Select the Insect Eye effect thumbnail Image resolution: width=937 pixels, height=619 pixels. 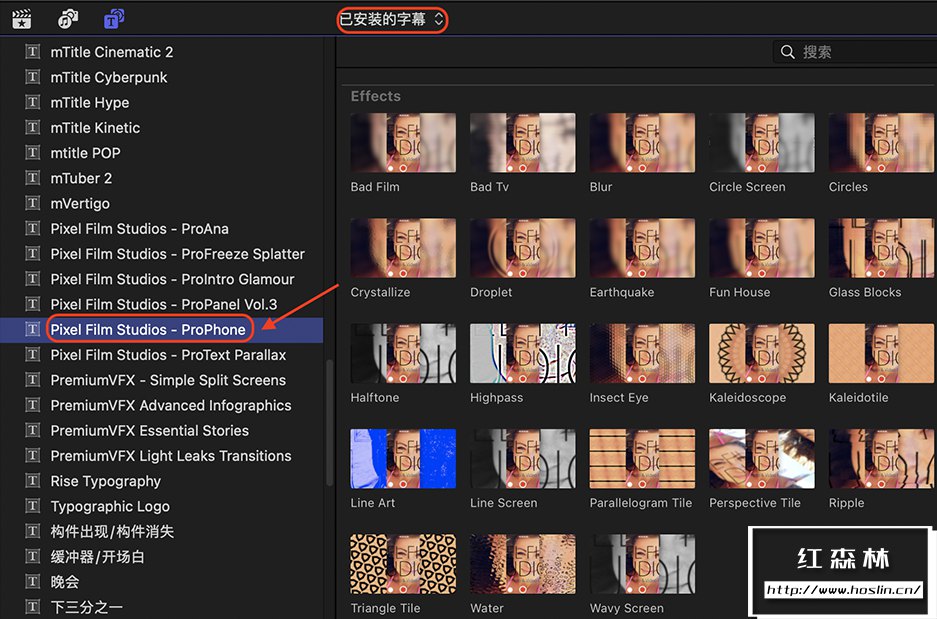click(x=642, y=353)
